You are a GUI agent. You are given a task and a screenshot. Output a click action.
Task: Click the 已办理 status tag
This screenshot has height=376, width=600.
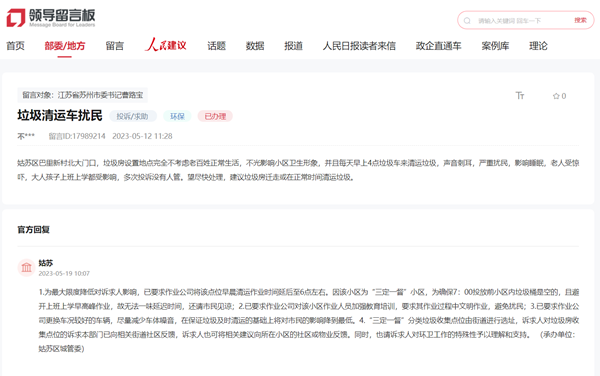pyautogui.click(x=215, y=116)
